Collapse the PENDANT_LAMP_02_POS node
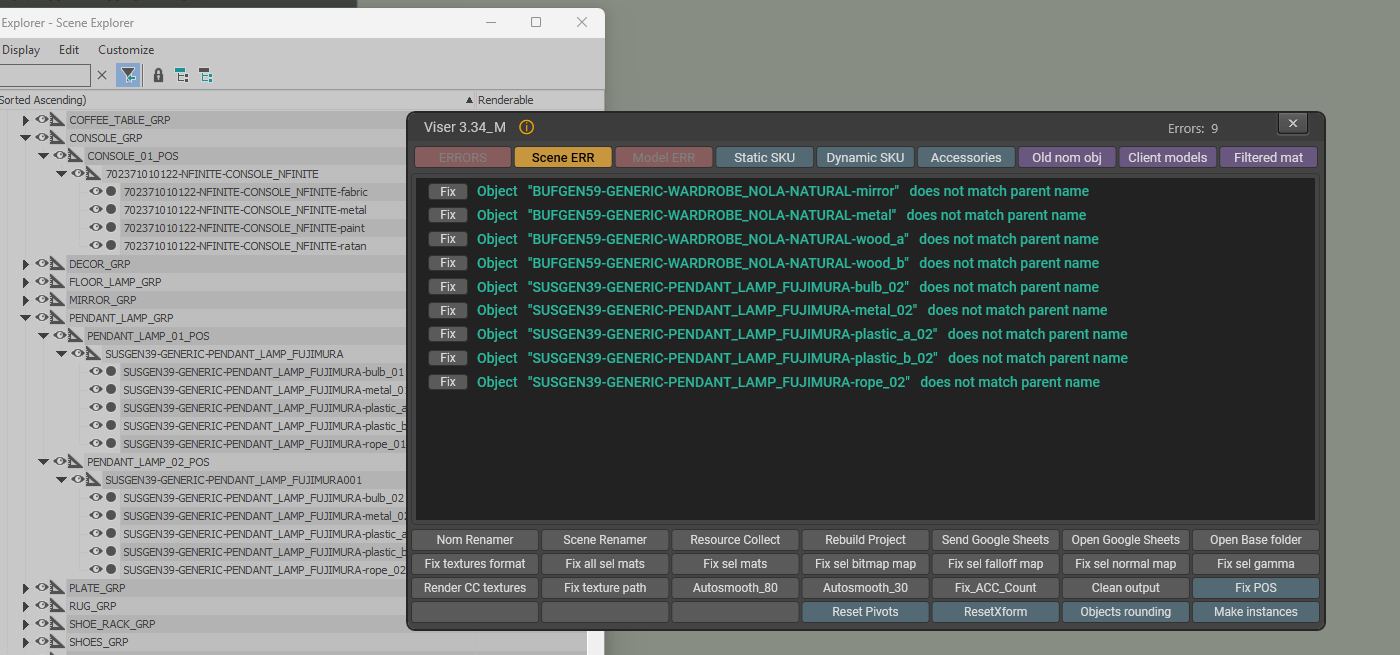 (x=44, y=462)
